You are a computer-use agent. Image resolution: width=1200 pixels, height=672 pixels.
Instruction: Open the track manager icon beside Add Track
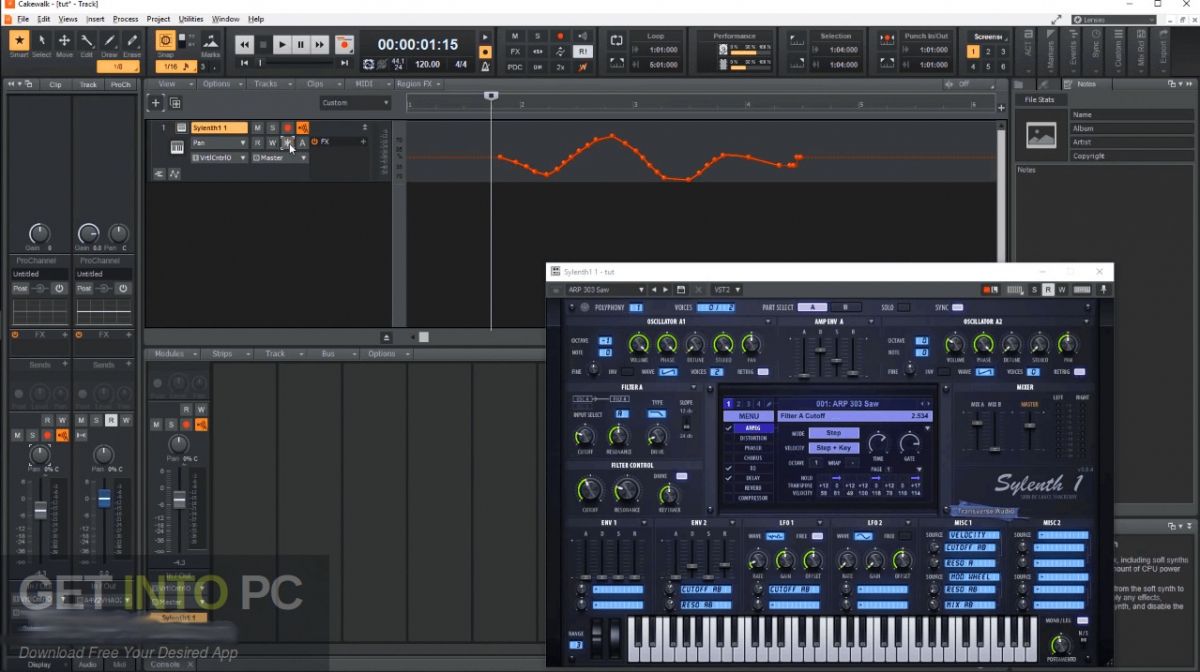tap(175, 103)
